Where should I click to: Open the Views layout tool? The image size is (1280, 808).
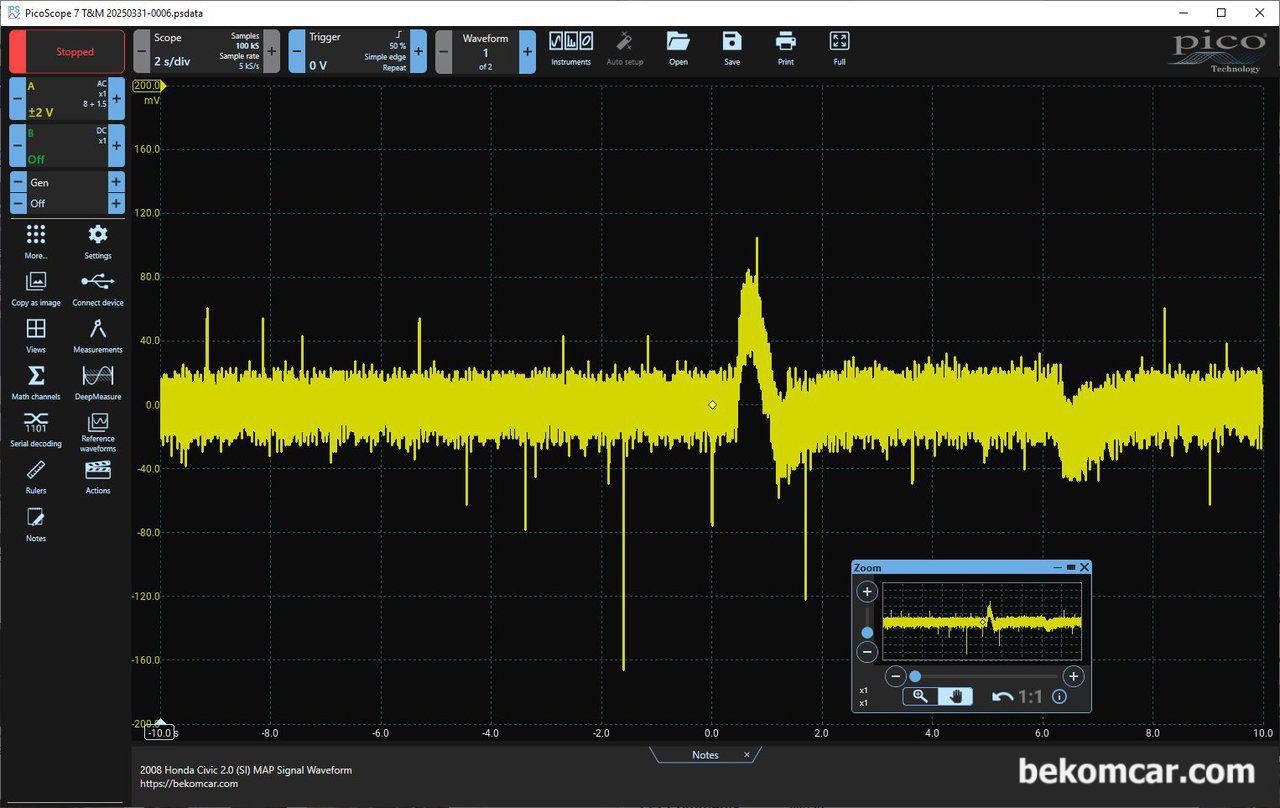point(36,335)
